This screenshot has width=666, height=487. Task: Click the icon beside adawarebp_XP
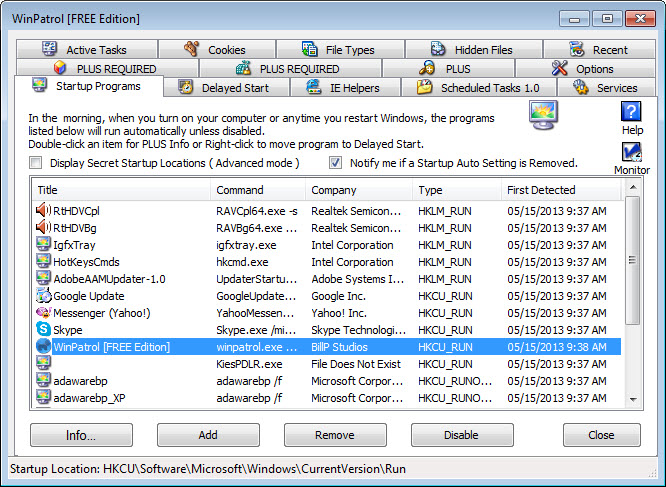(43, 397)
